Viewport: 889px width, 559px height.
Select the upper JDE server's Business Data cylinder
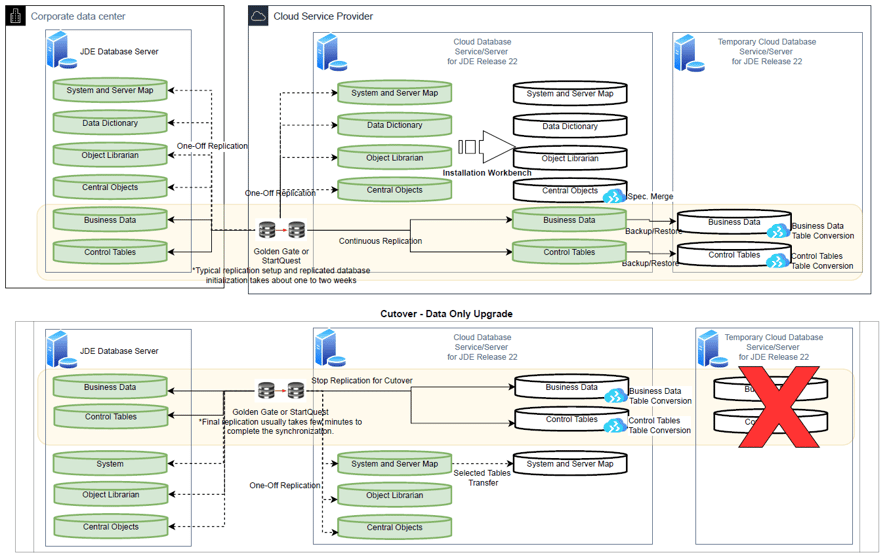[110, 220]
